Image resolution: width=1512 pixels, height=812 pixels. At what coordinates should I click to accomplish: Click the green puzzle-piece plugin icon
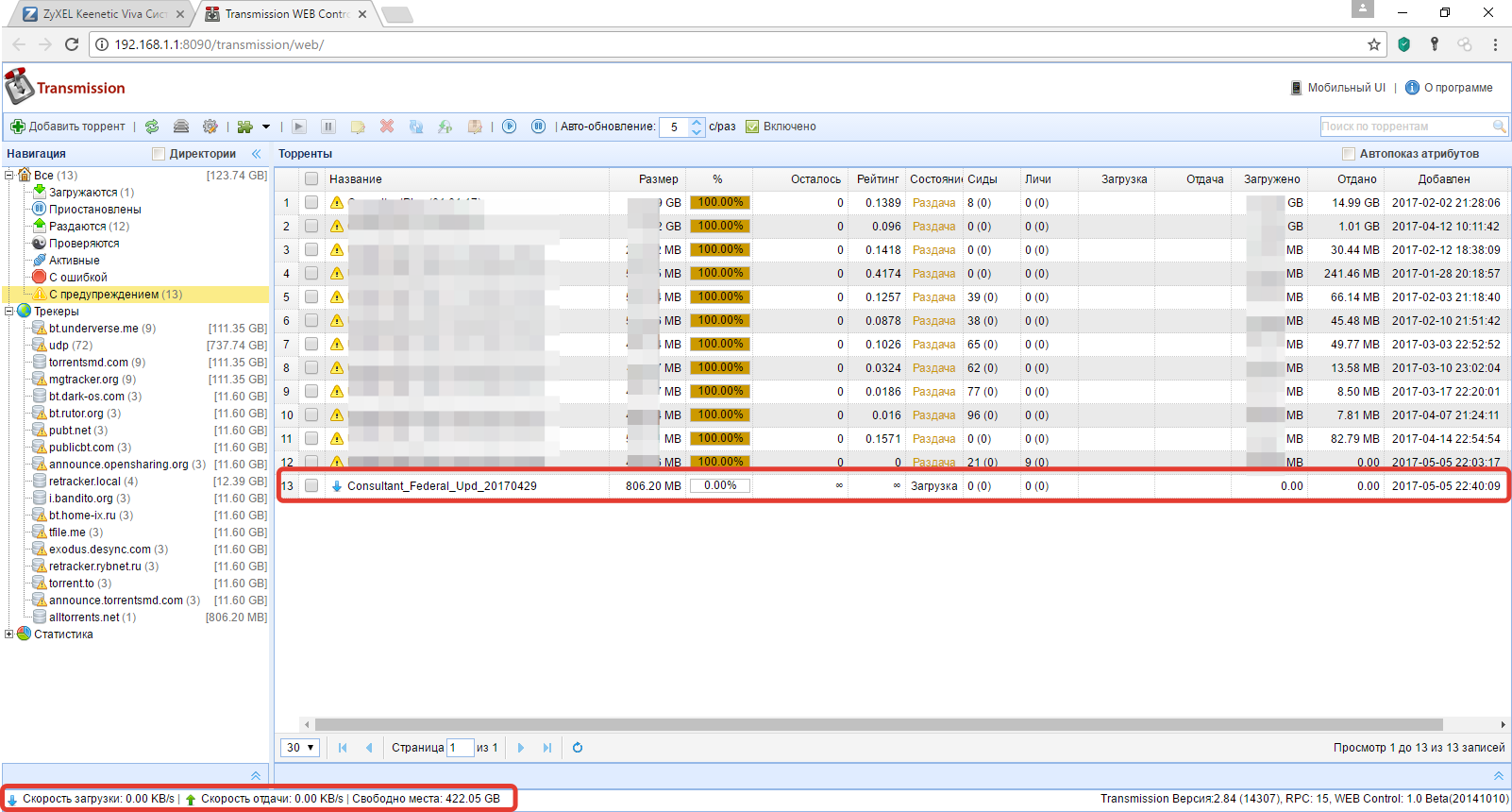pos(244,127)
